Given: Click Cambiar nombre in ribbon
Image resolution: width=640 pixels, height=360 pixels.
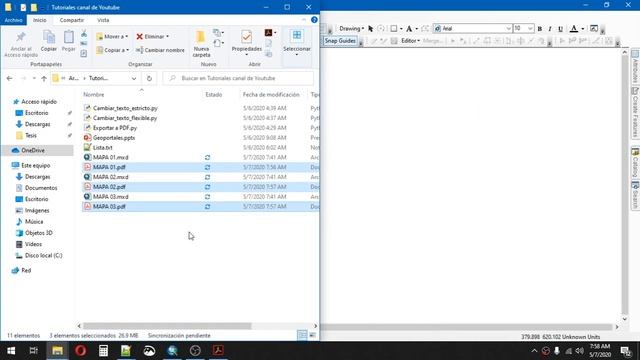Looking at the screenshot, I should point(160,50).
